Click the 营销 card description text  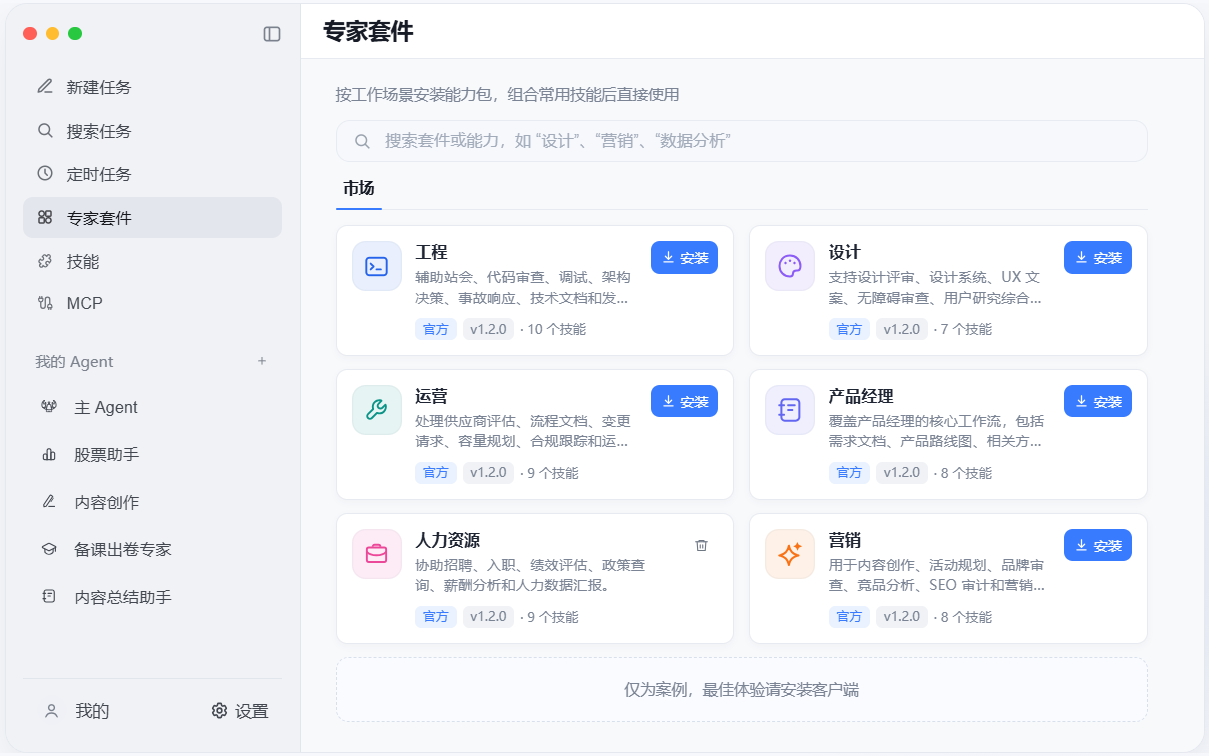click(937, 575)
